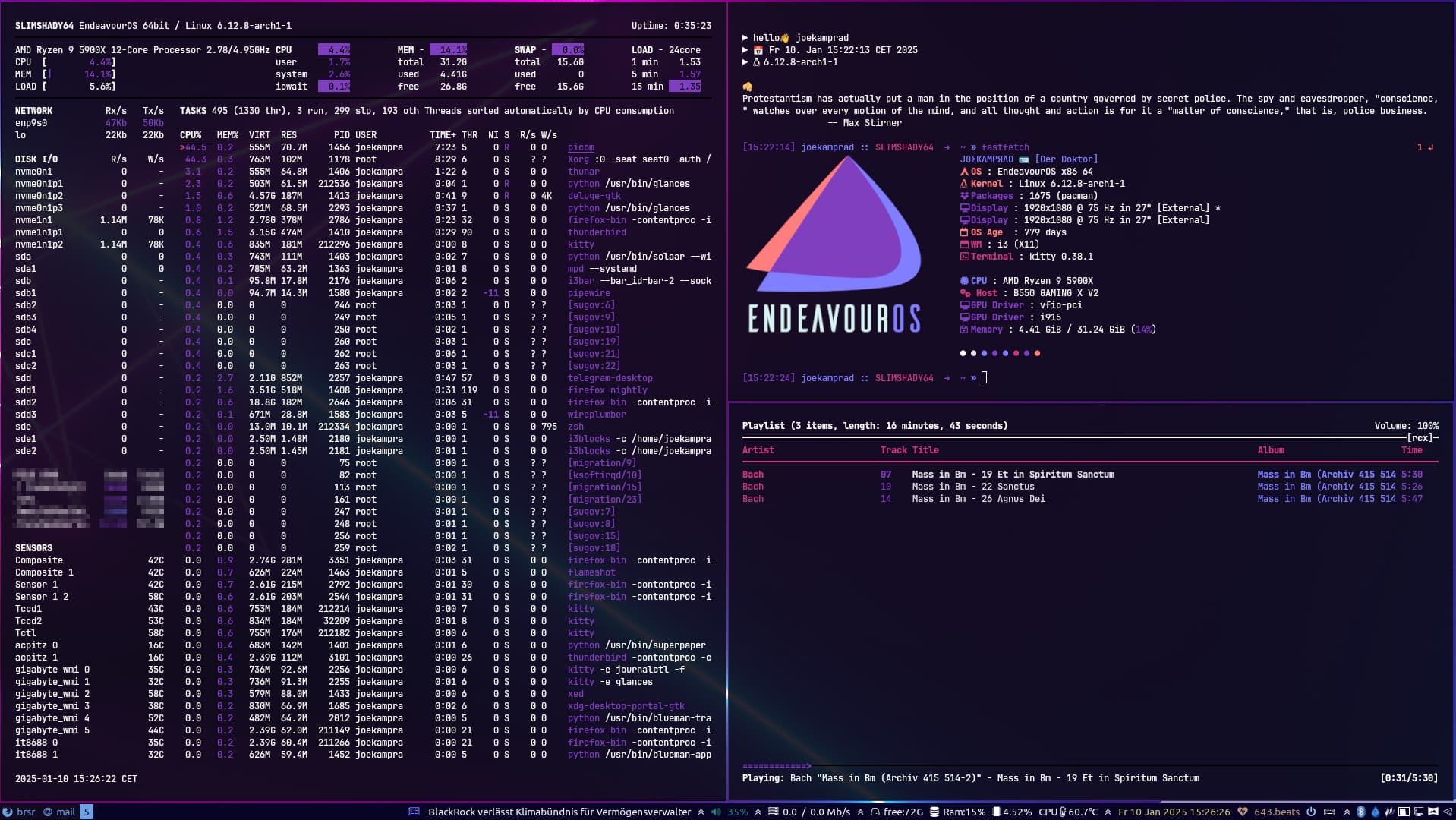
Task: Click the heart icon next to 643.beats
Action: coord(1243,812)
